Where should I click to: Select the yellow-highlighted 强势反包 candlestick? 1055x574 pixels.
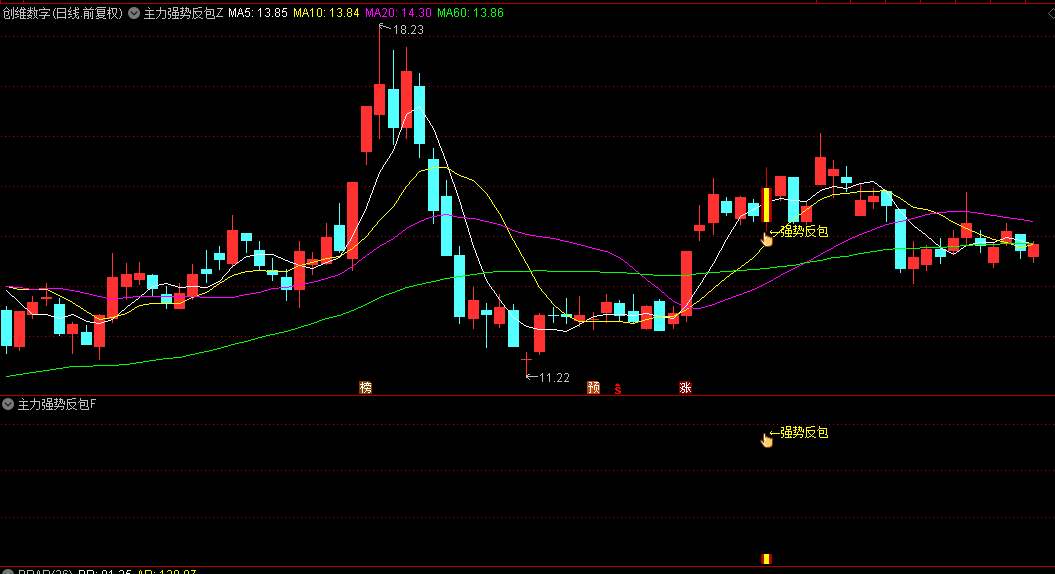766,205
